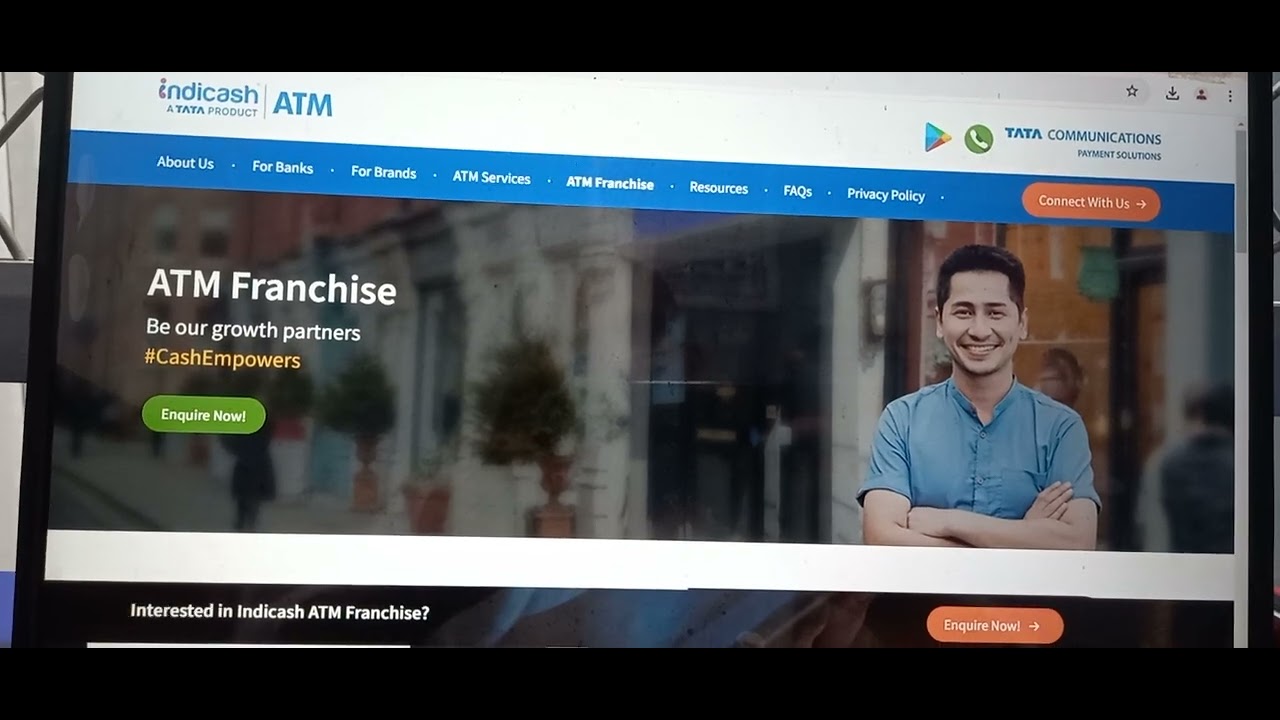Click the Connect With Us button
This screenshot has height=720, width=1280.
pyautogui.click(x=1091, y=202)
